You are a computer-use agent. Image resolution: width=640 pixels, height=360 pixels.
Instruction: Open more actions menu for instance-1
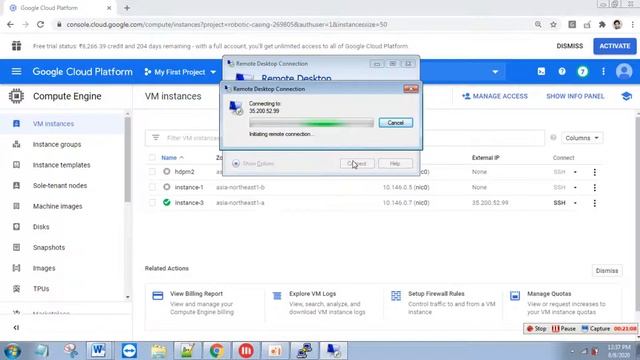[x=595, y=188]
